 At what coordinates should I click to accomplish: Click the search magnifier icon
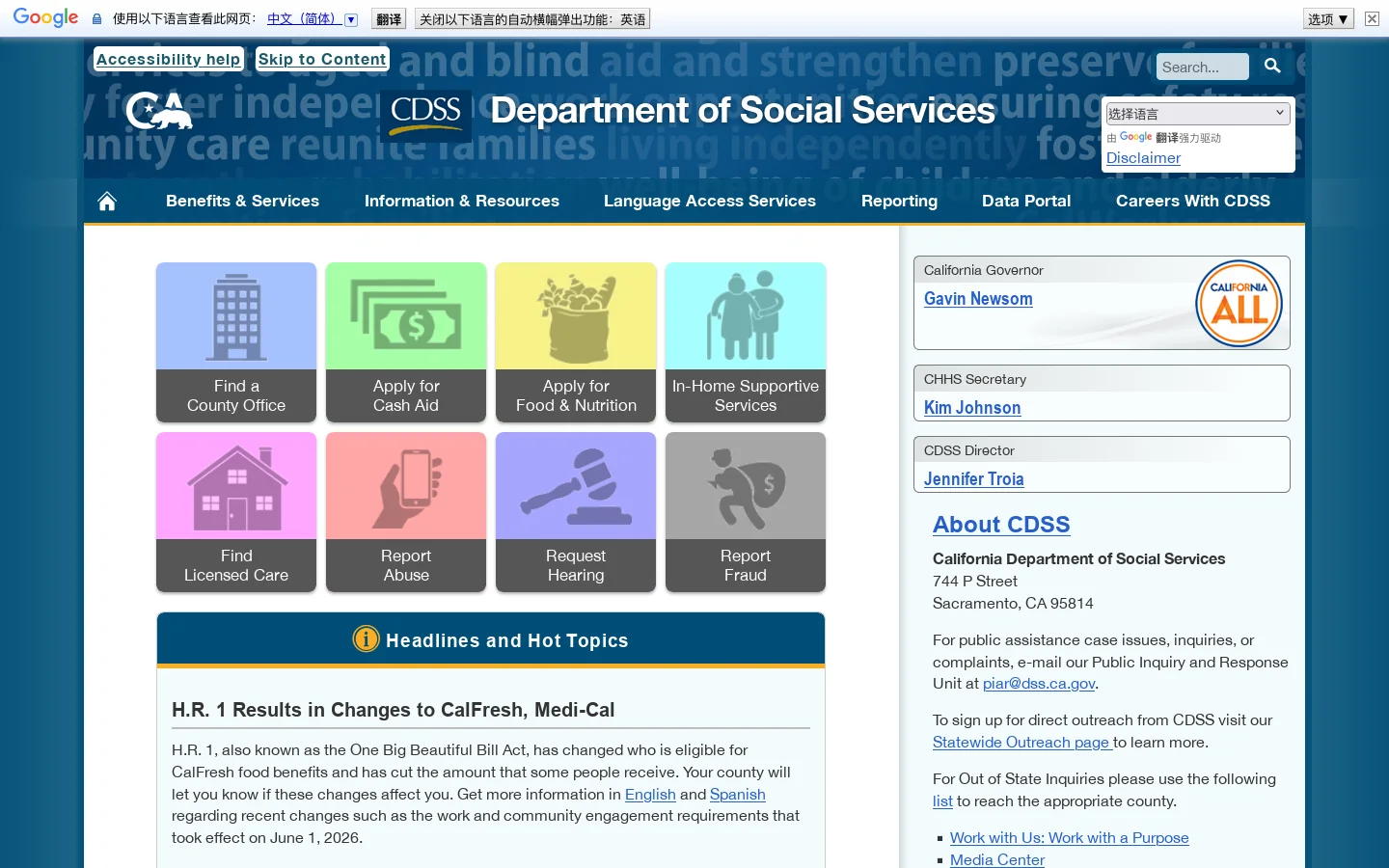pos(1272,66)
